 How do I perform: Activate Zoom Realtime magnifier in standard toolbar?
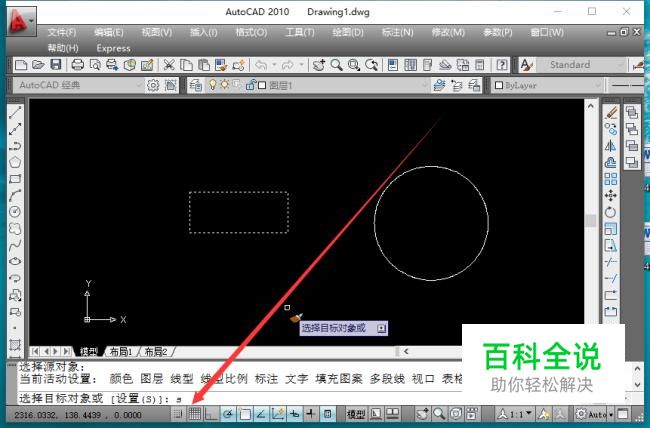336,65
